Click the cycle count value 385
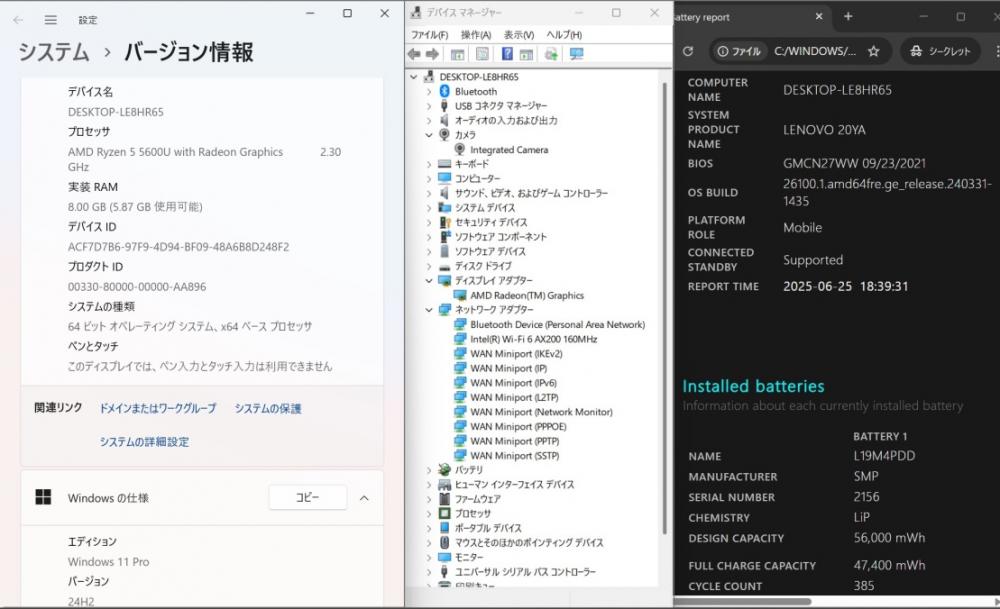 [x=864, y=585]
